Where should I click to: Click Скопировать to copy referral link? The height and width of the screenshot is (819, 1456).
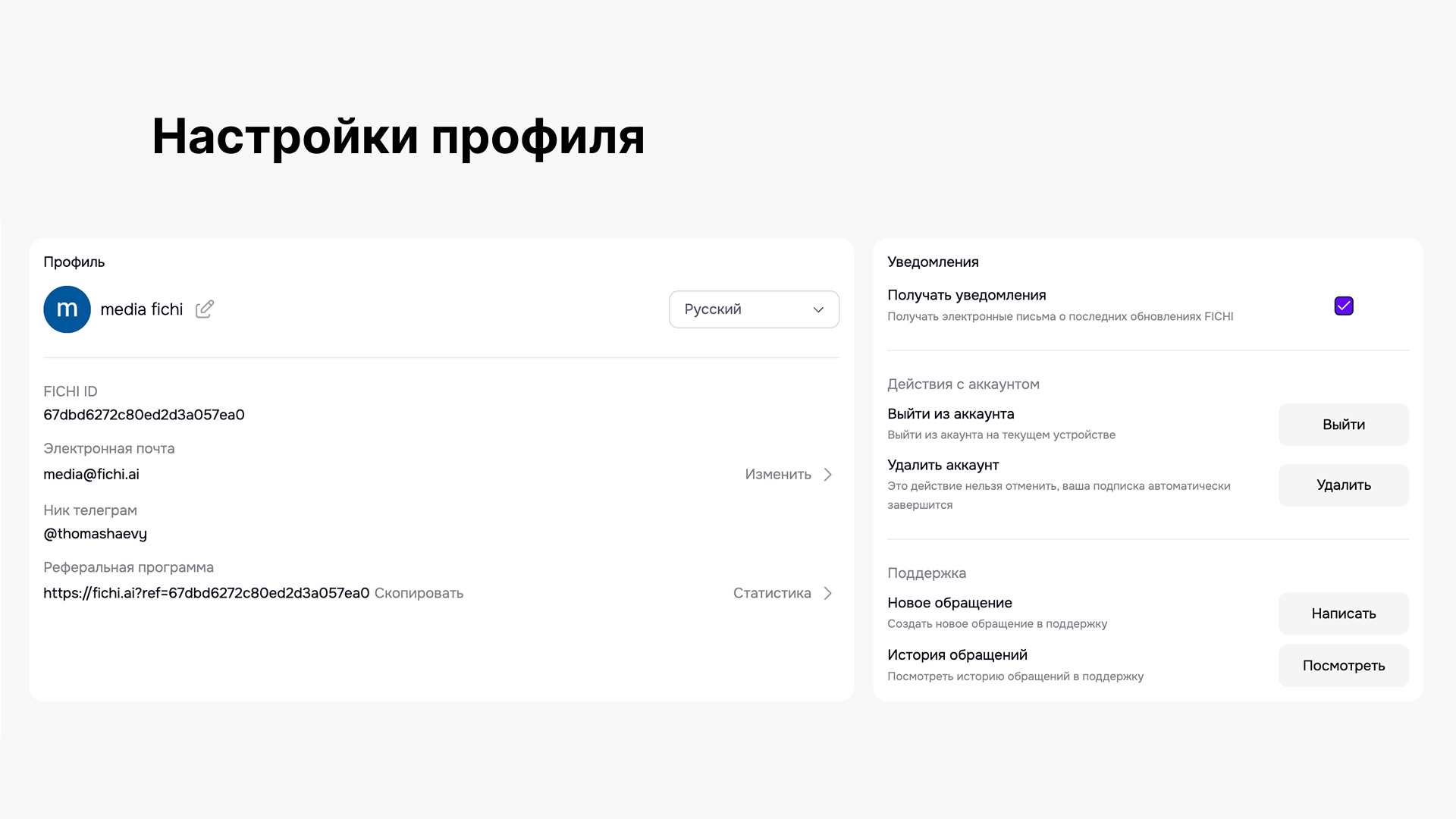[419, 593]
